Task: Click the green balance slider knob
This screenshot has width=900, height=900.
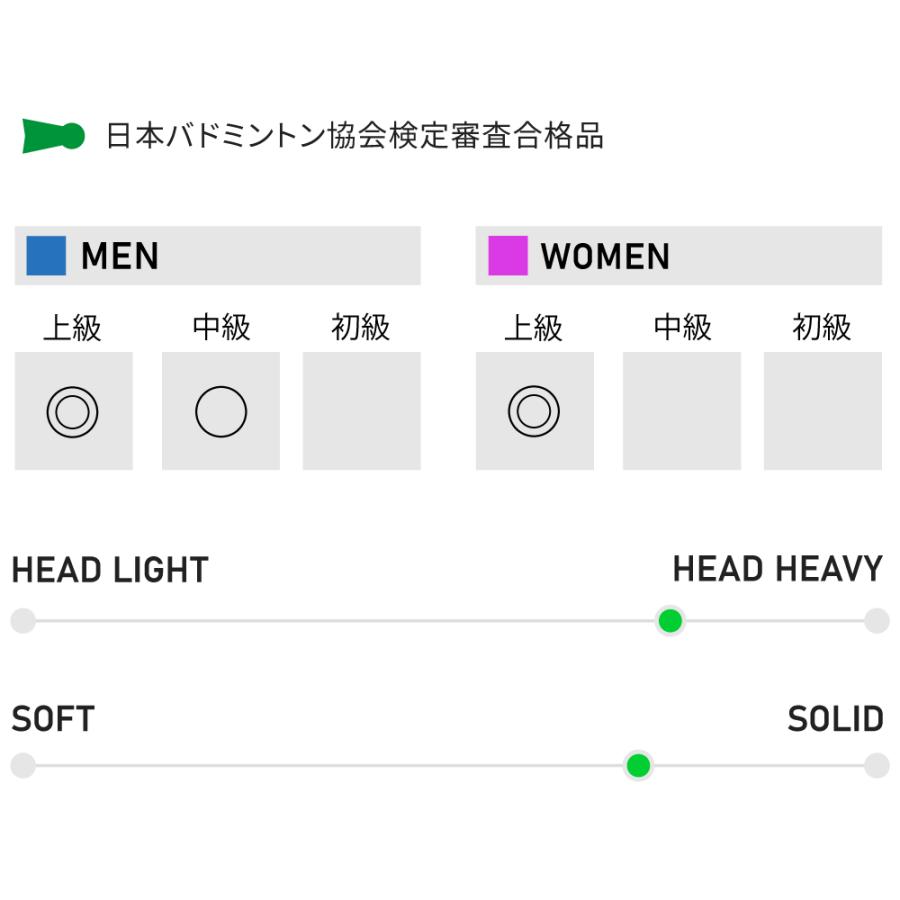Action: [670, 621]
